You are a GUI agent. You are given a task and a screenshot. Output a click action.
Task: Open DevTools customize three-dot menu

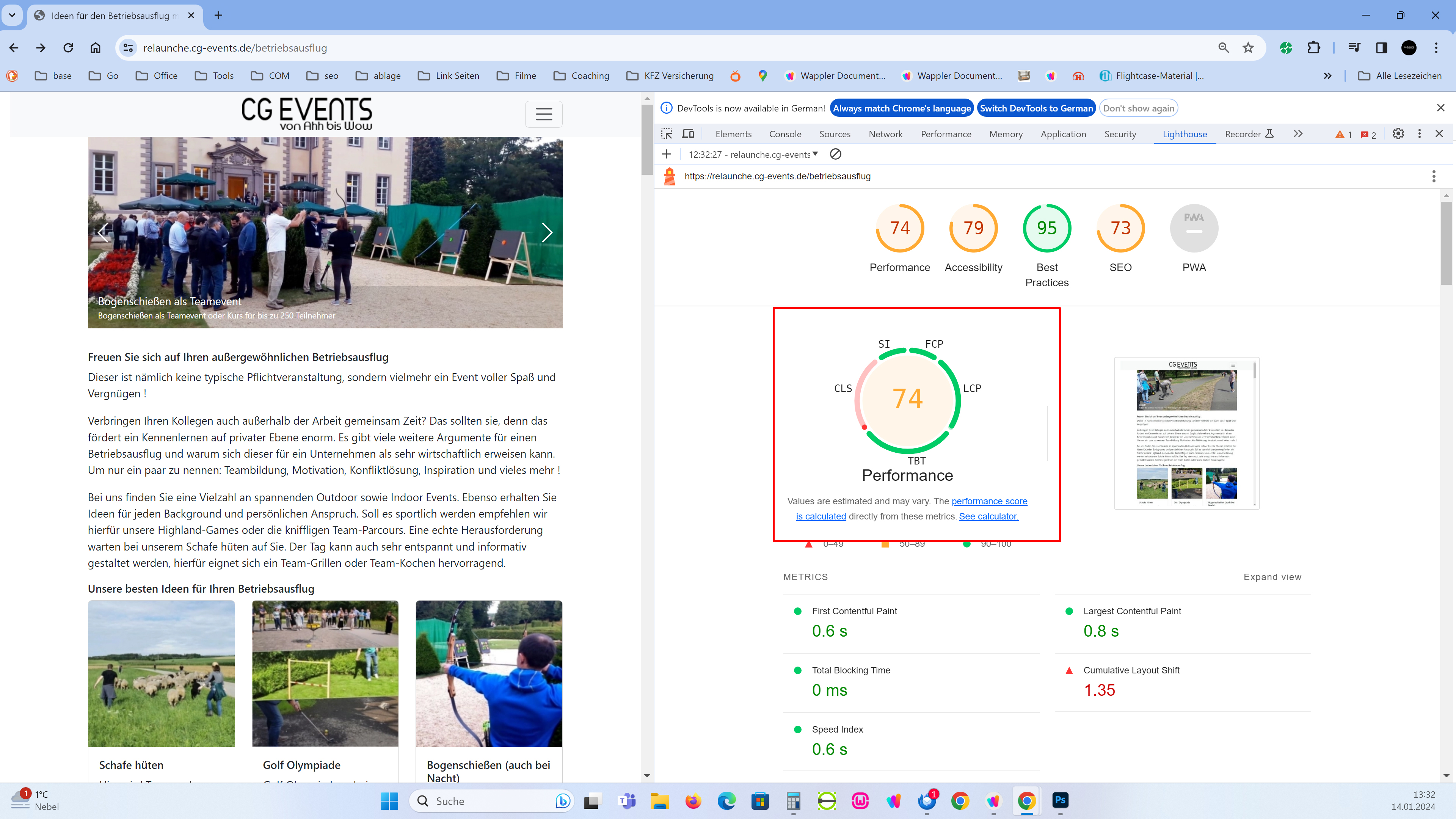coord(1419,134)
